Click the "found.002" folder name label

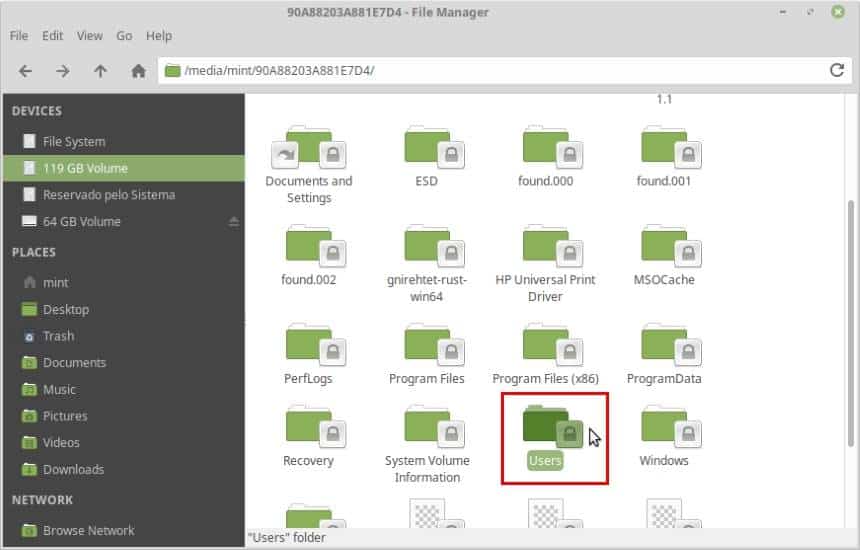tap(308, 280)
